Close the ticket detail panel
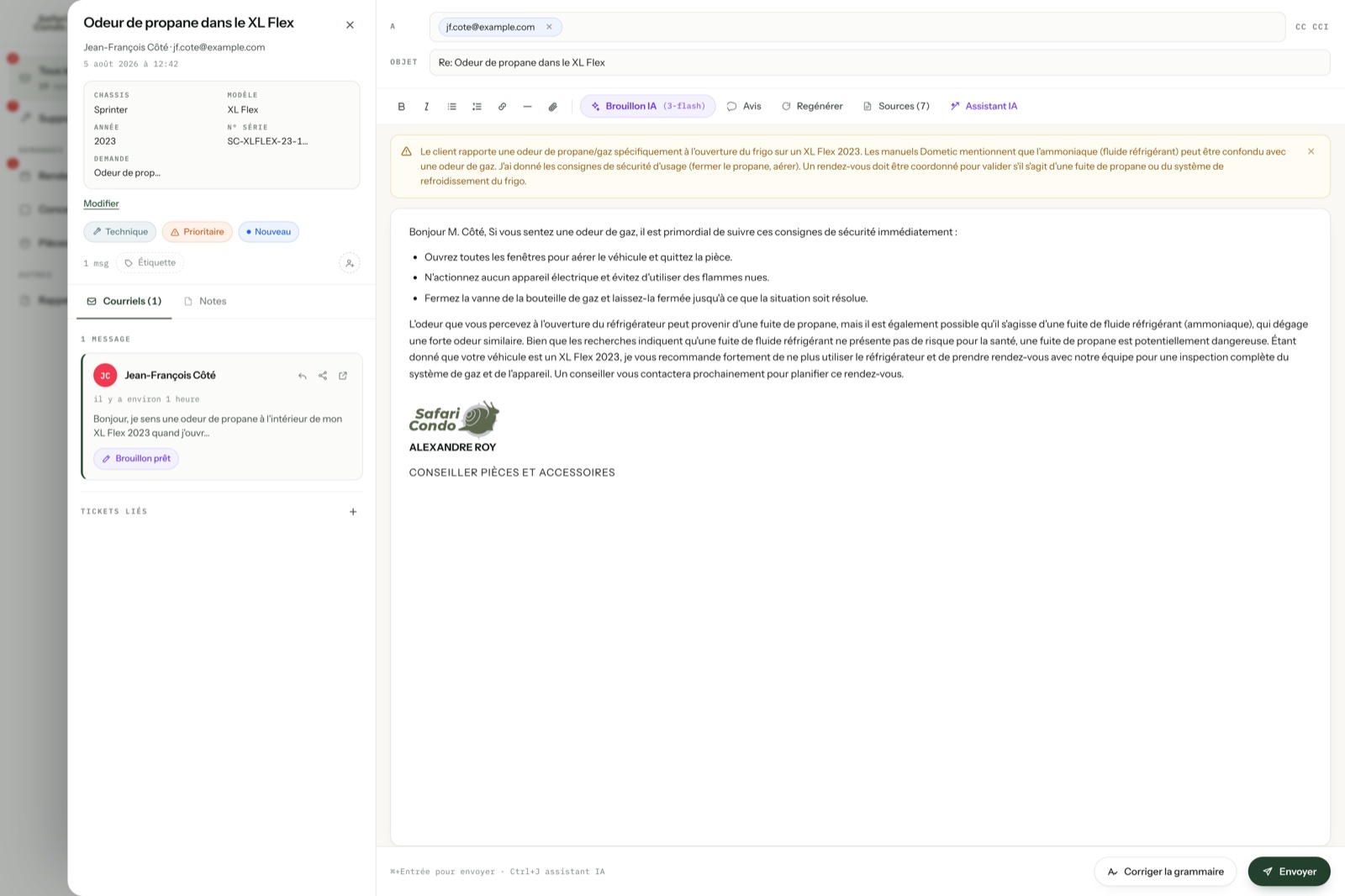1345x896 pixels. point(350,25)
